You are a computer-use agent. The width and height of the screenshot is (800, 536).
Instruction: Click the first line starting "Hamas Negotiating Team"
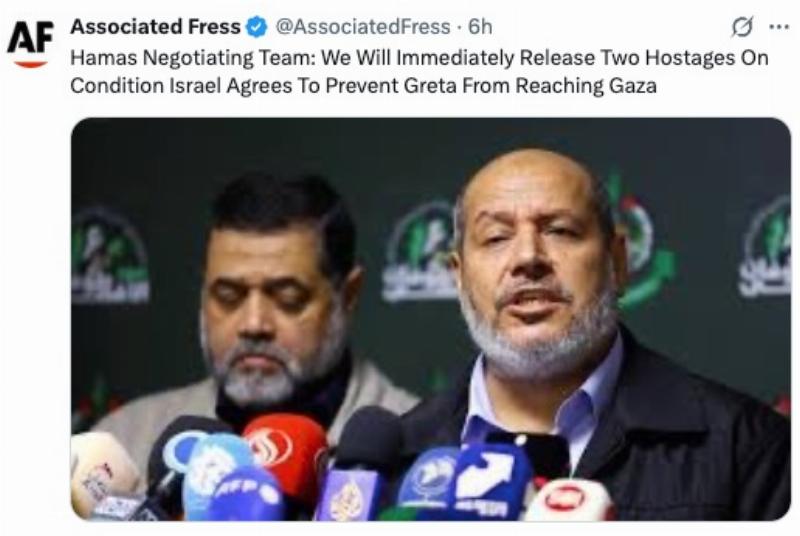click(419, 58)
